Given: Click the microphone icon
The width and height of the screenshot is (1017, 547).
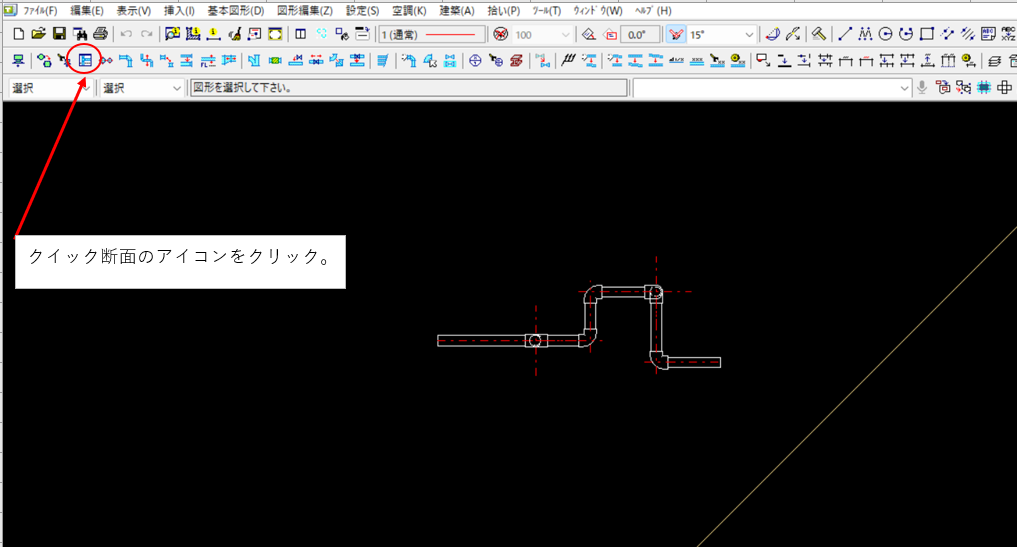Looking at the screenshot, I should click(922, 87).
